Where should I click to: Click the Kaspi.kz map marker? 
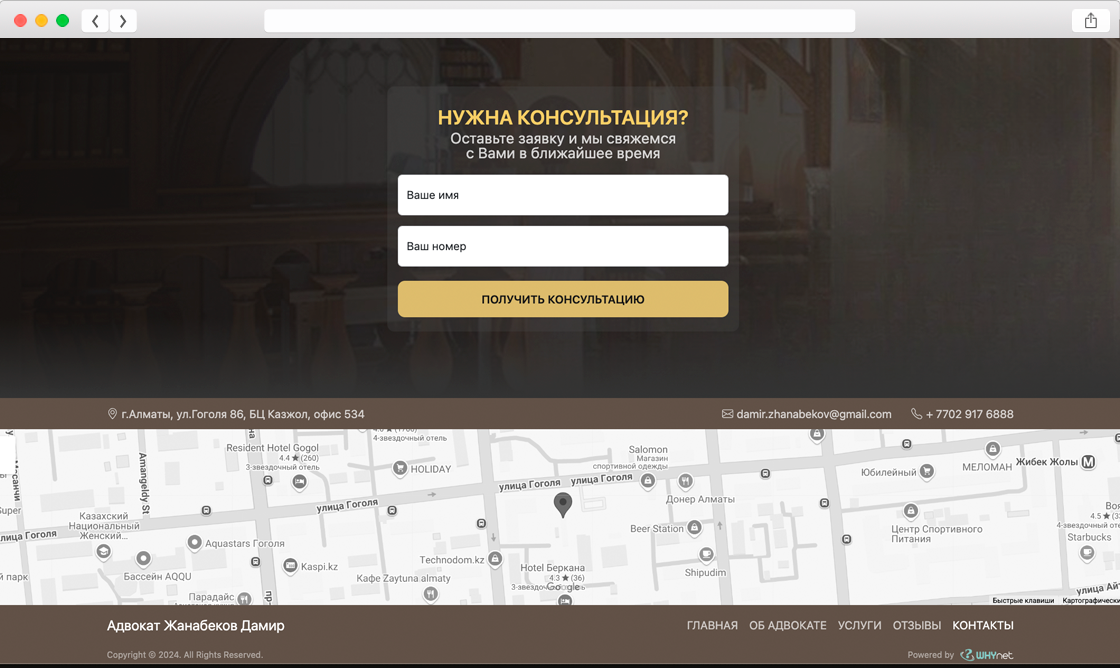[x=290, y=566]
